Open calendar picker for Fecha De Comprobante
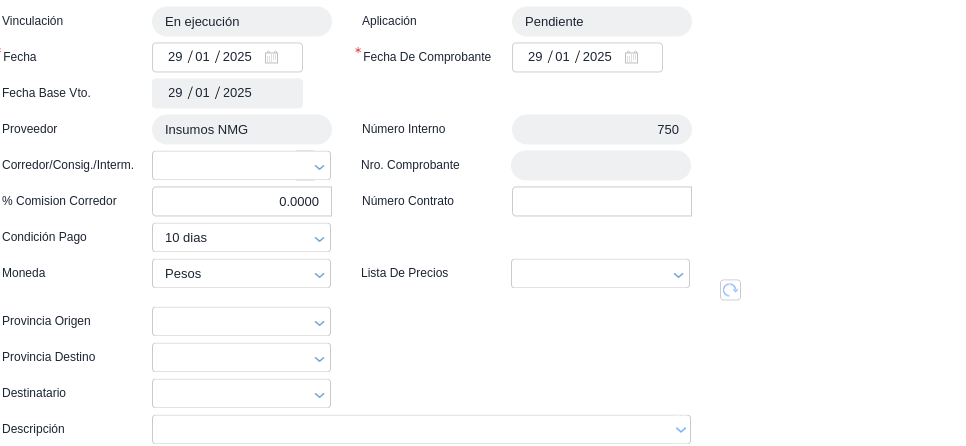This screenshot has height=446, width=966. [631, 58]
